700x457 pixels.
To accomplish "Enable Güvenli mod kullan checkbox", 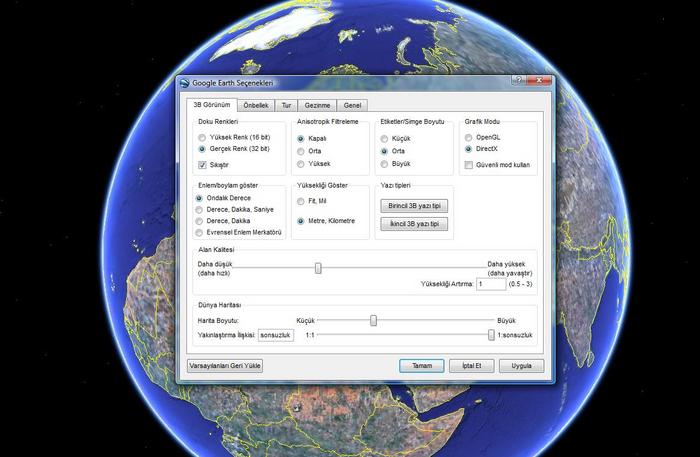I will 468,164.
